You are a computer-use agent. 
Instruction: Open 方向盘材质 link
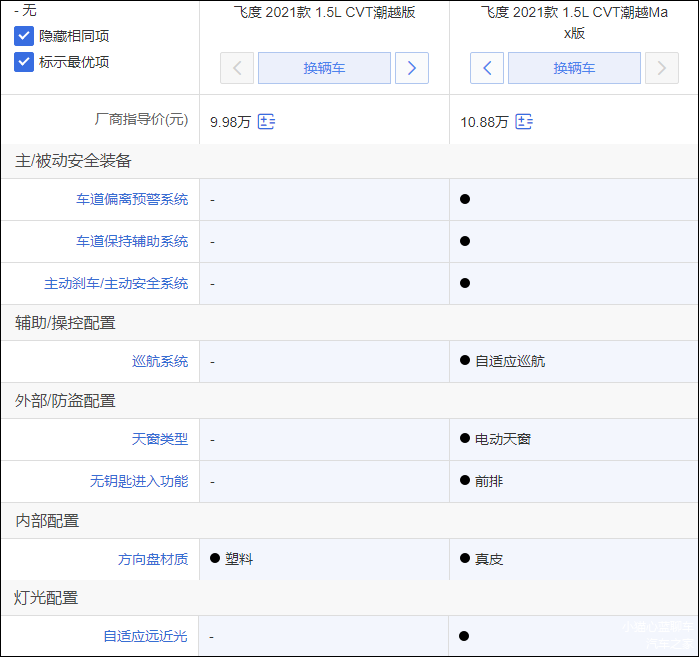[x=153, y=559]
